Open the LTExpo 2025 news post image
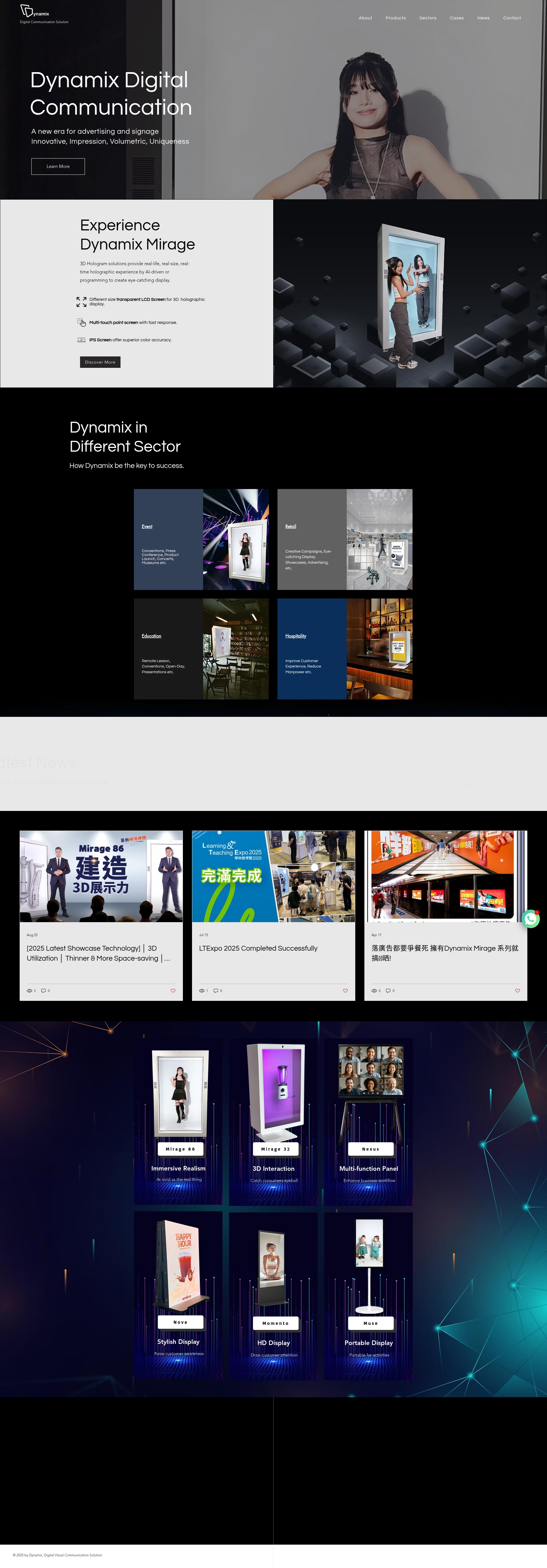 pyautogui.click(x=273, y=876)
